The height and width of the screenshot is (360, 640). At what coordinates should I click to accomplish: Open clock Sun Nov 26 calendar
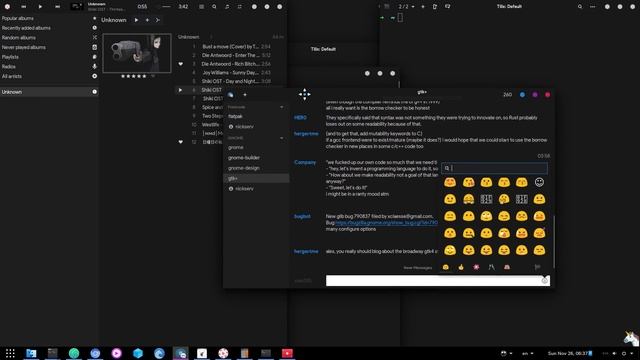tap(570, 353)
